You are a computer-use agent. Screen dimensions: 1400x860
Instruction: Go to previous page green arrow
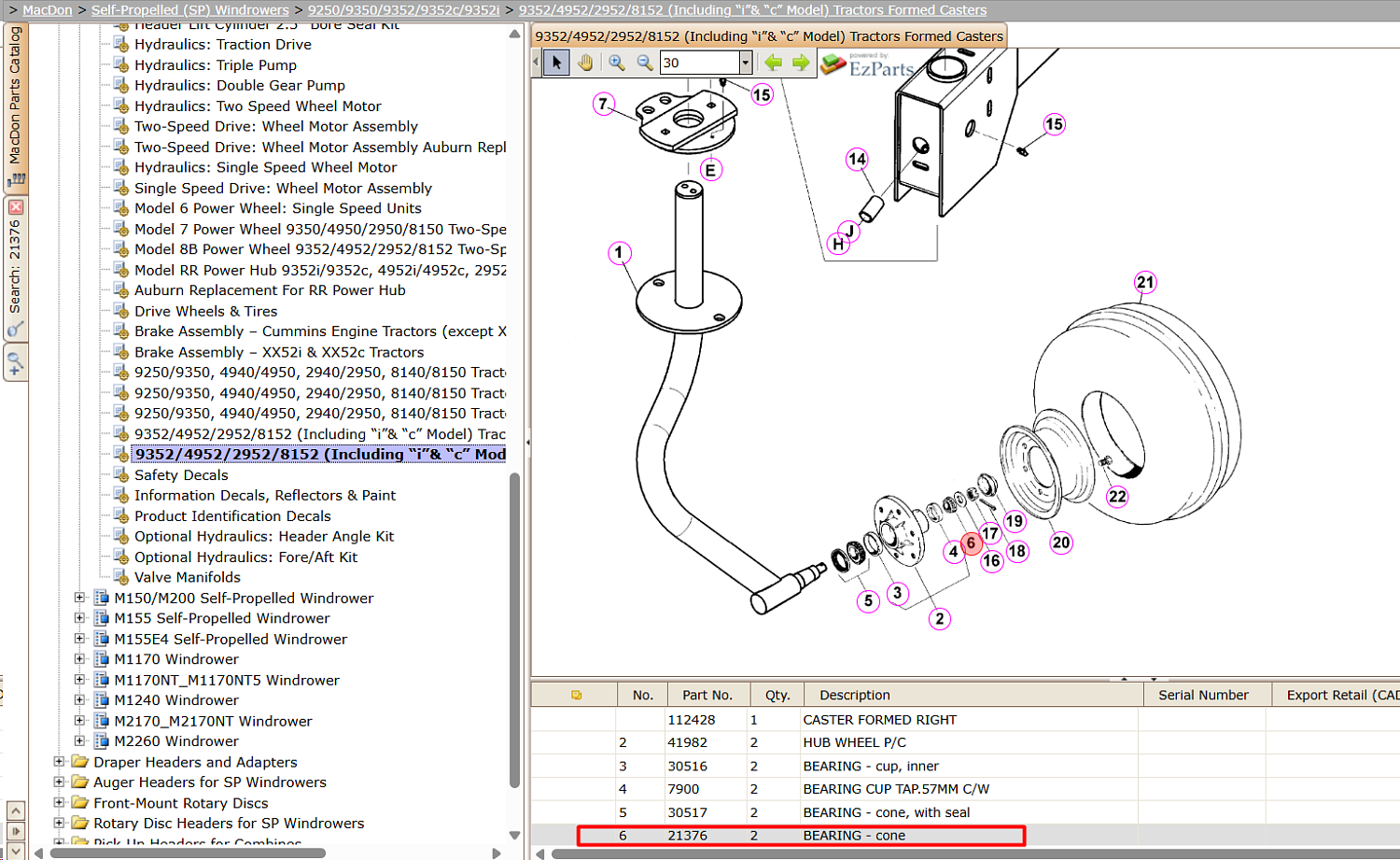coord(773,63)
